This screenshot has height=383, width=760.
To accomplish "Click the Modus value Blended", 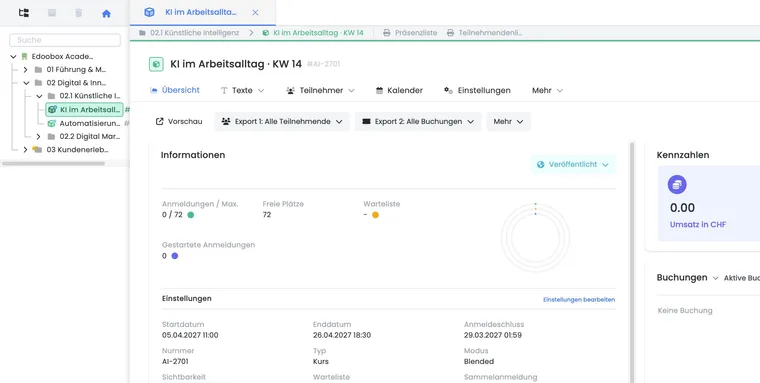I will [479, 361].
